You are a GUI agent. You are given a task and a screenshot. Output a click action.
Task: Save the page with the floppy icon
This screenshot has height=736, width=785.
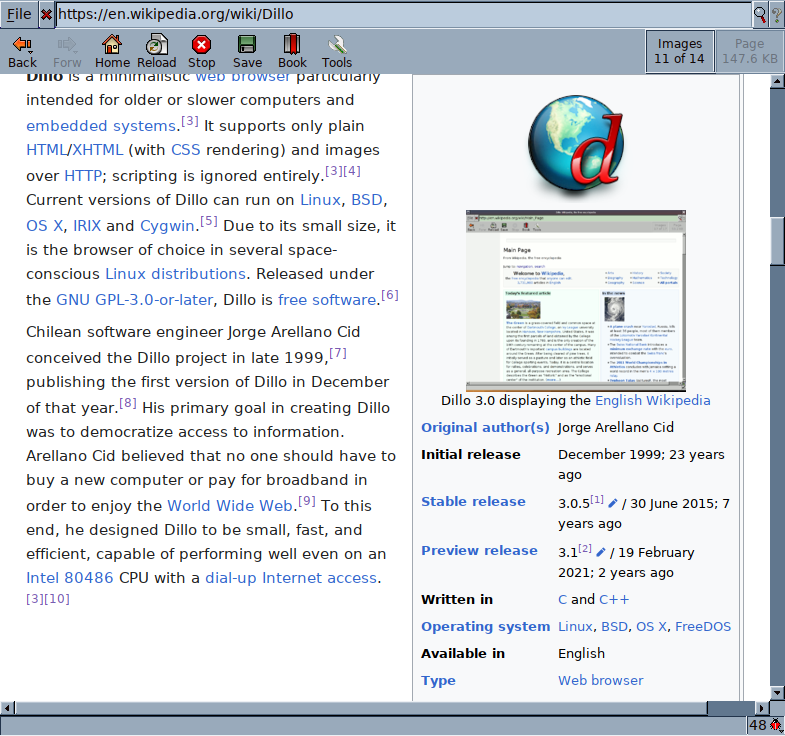pos(247,52)
